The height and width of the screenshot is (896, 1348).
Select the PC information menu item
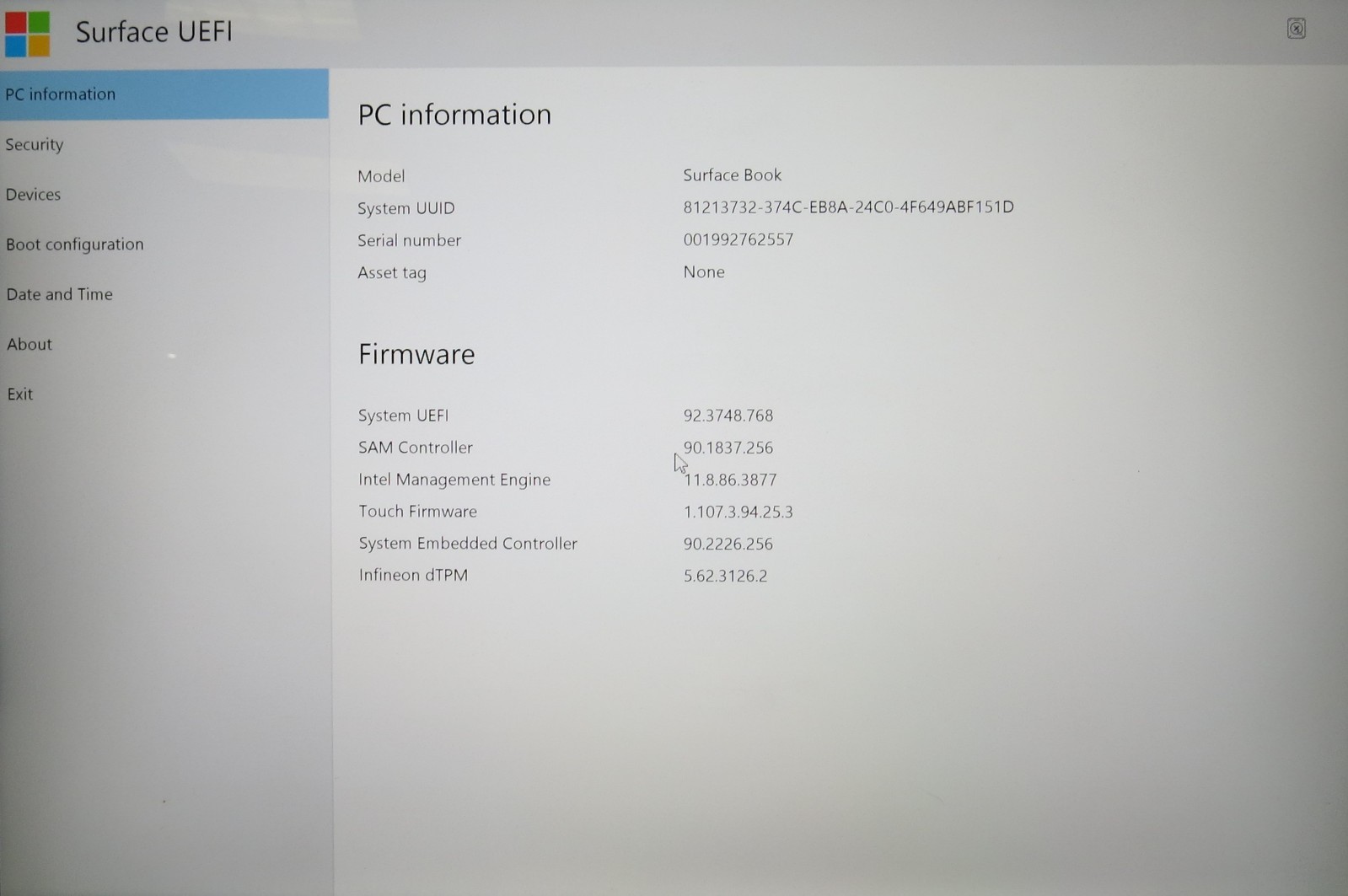[164, 94]
